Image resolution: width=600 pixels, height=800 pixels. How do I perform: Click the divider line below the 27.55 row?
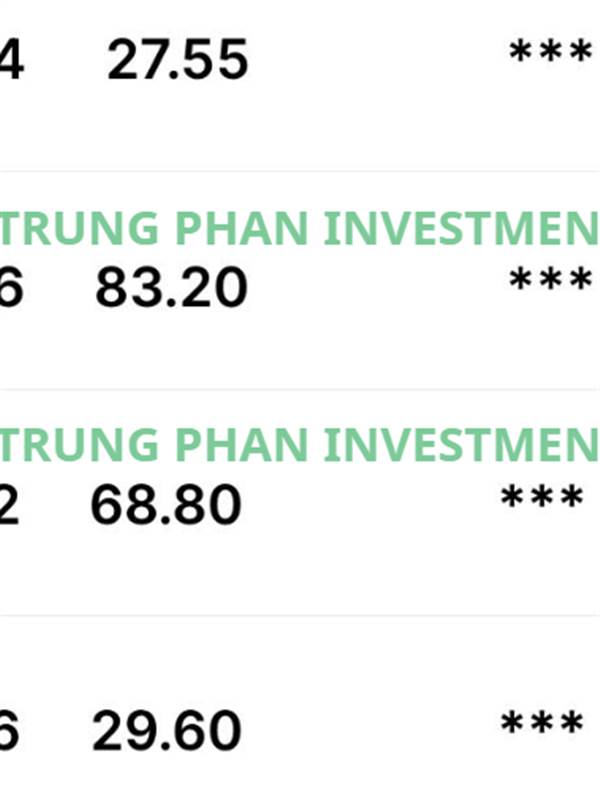click(300, 171)
